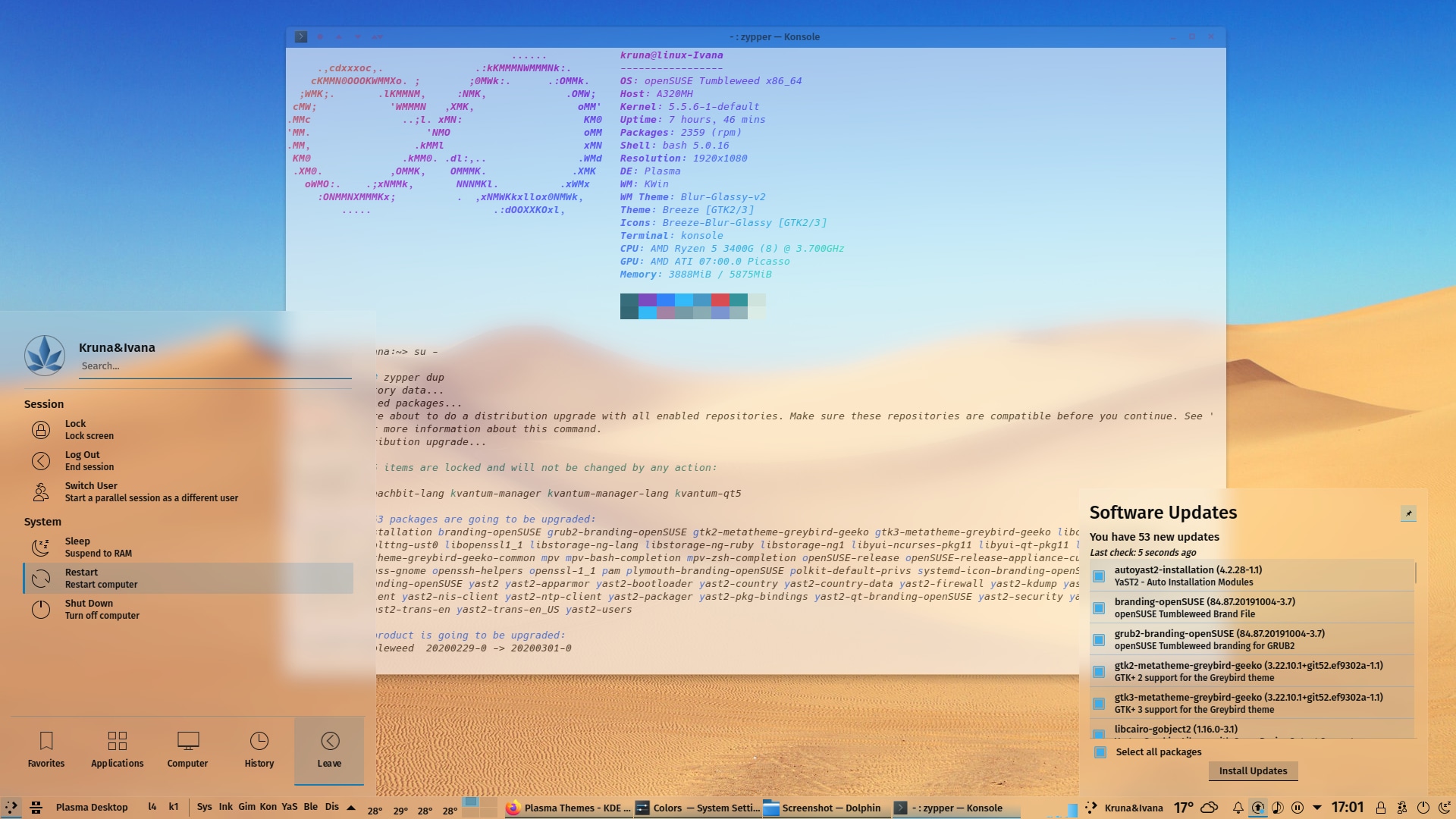1456x819 pixels.
Task: Launch the Ble quick launcher
Action: [311, 807]
